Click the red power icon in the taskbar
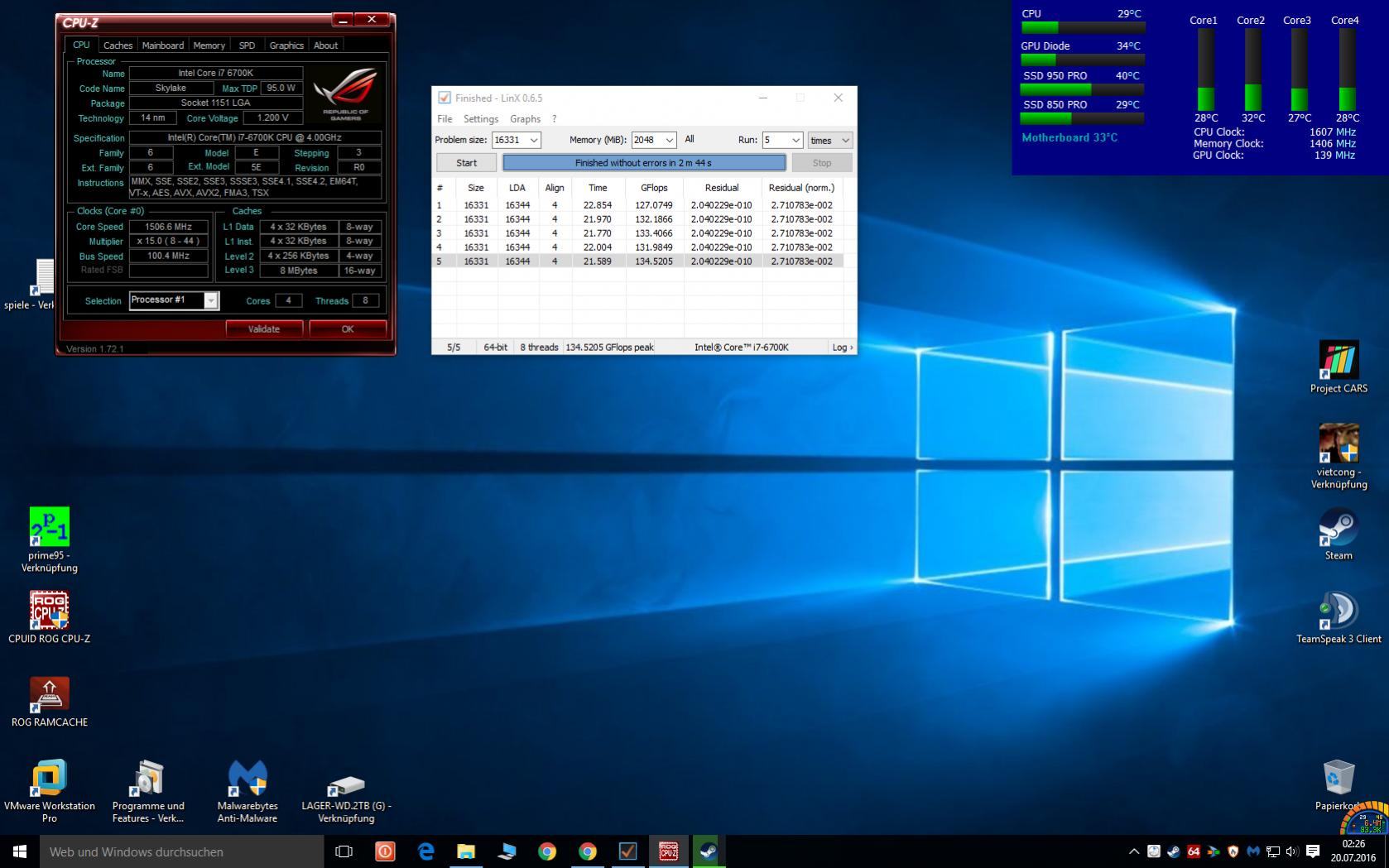Screen dimensions: 1389x868 385,851
